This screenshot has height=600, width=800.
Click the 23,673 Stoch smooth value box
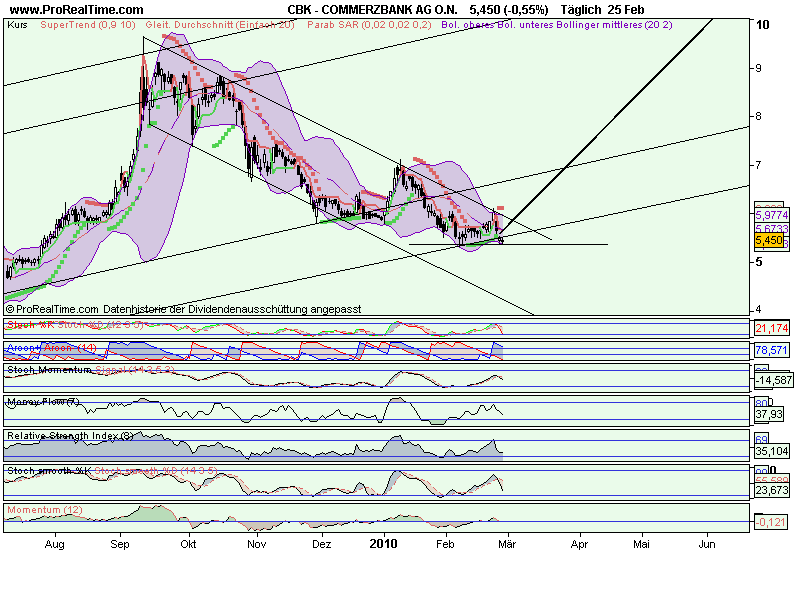point(772,490)
